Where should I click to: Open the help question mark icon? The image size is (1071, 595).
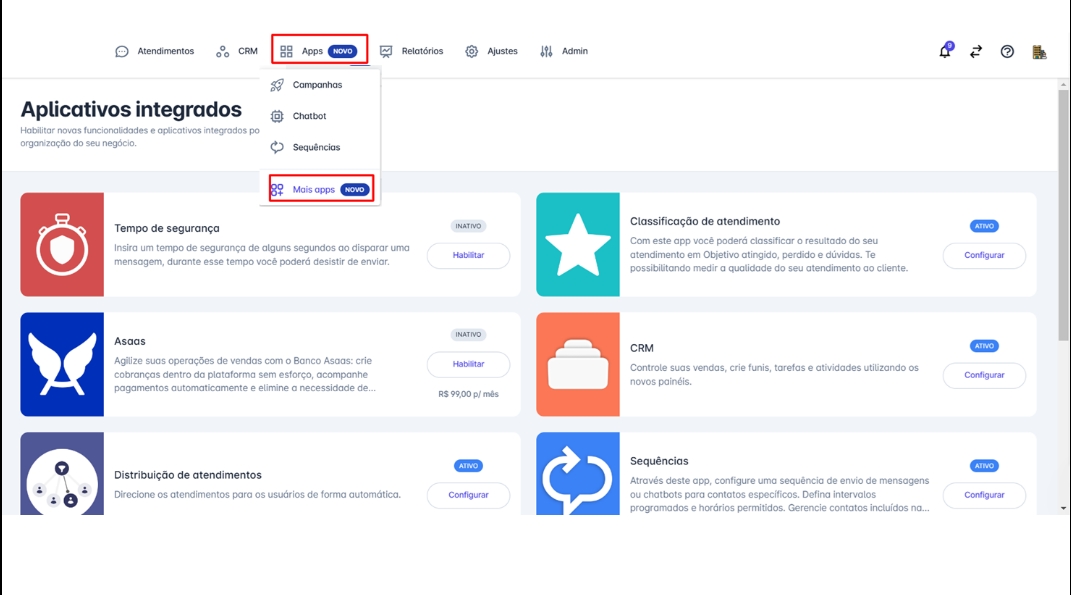1007,52
